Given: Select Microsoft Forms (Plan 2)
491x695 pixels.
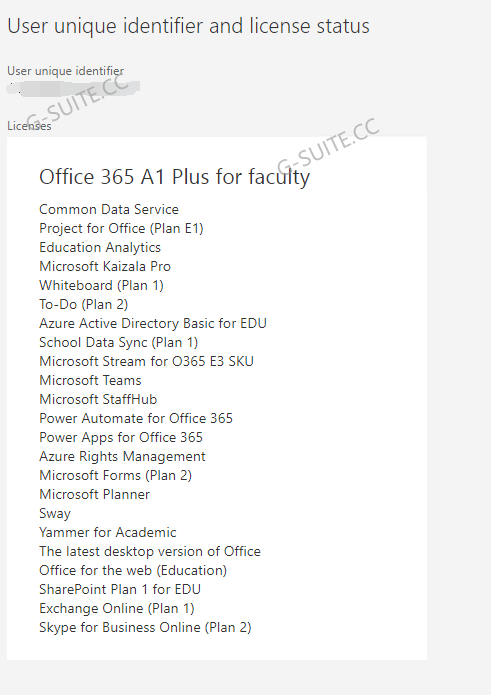Looking at the screenshot, I should (x=116, y=476).
